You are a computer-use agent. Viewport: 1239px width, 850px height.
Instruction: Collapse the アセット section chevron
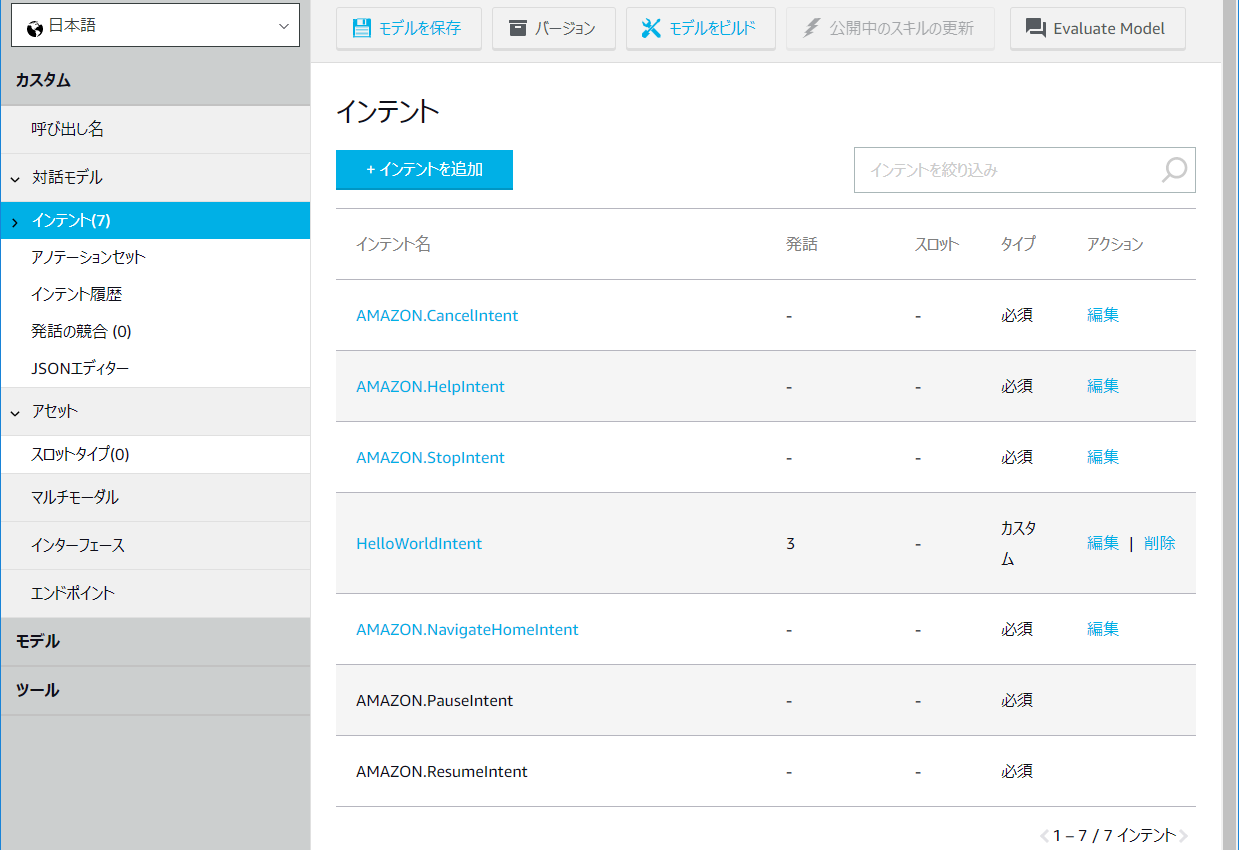pyautogui.click(x=15, y=412)
